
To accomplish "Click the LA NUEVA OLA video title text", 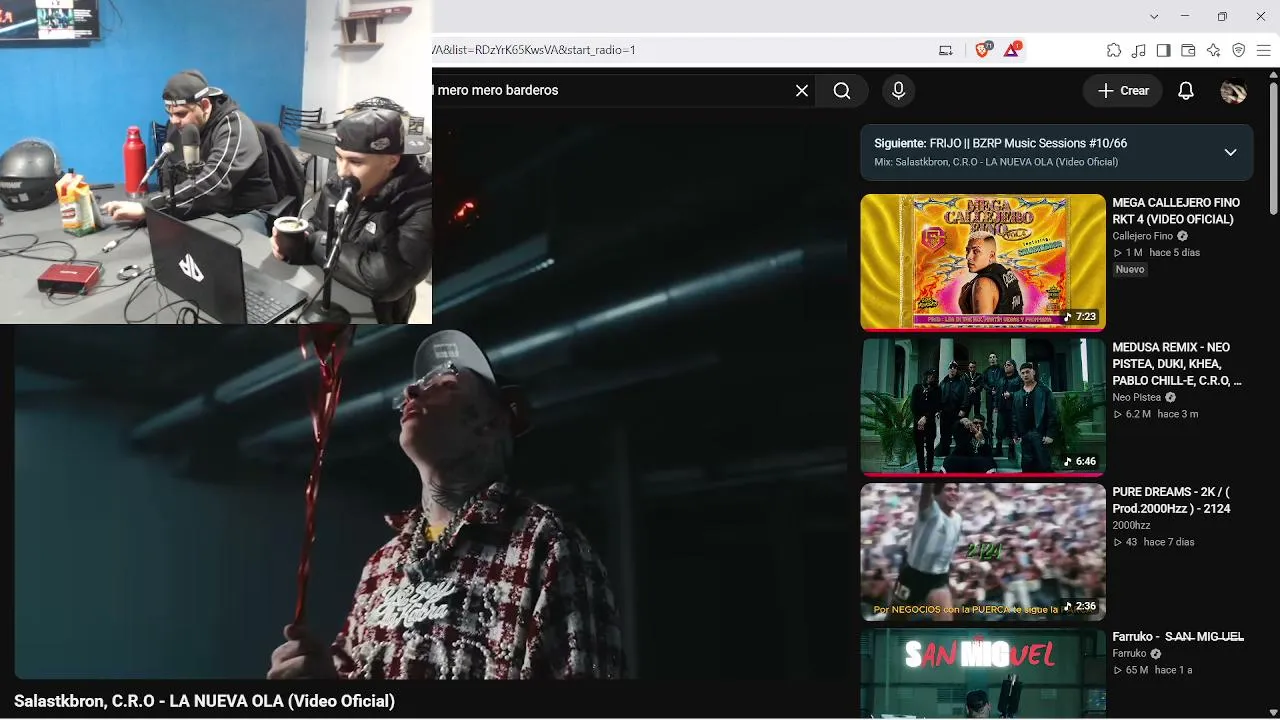I will (x=204, y=701).
